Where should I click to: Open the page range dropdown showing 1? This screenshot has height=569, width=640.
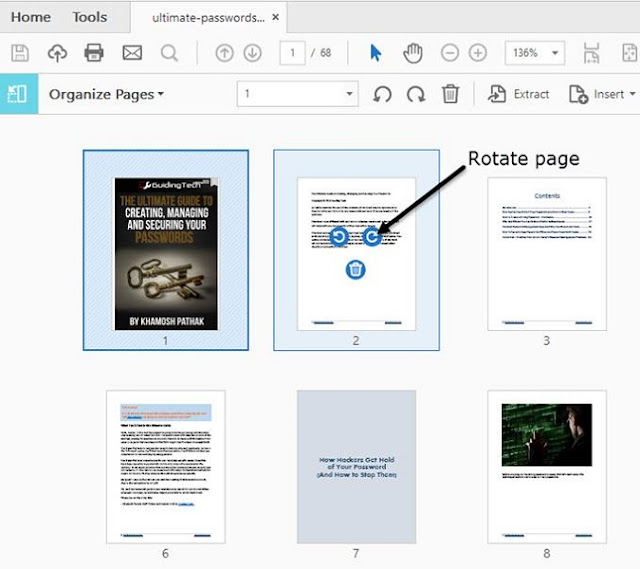(349, 94)
